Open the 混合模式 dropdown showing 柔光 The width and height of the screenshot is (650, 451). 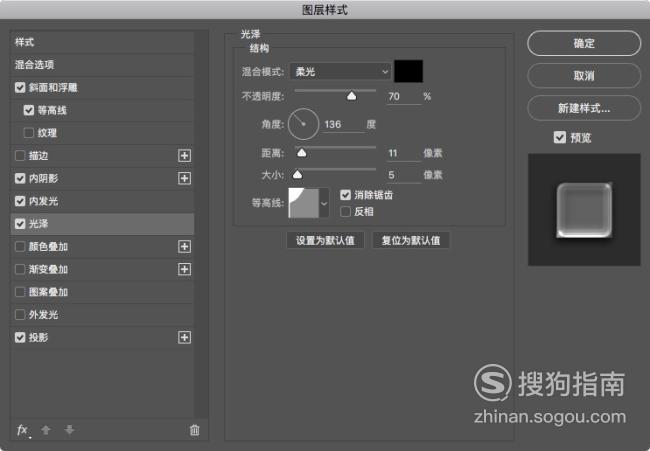[340, 72]
